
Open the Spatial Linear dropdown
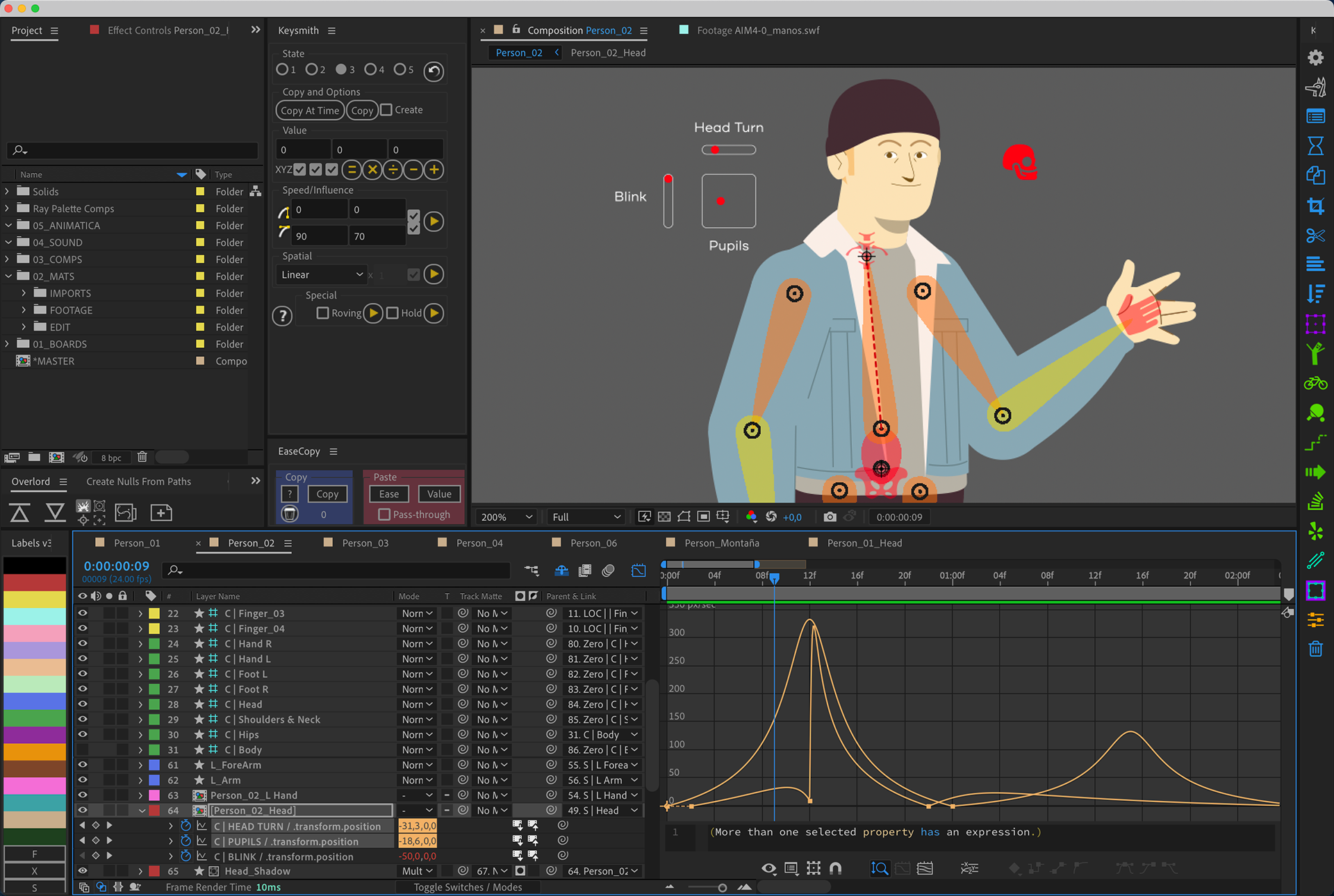[x=322, y=275]
